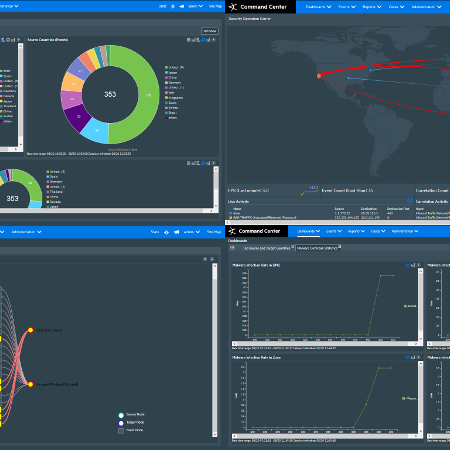The height and width of the screenshot is (450, 450).
Task: Expand Events menu in Security Operation Center window
Action: [x=347, y=7]
